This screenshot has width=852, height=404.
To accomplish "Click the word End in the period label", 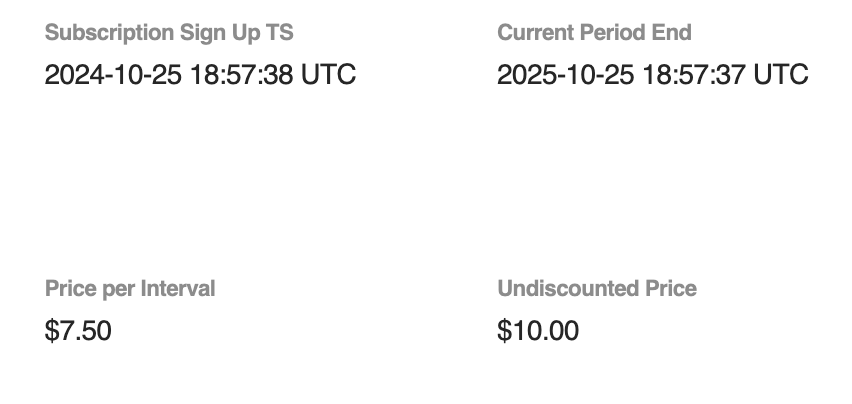I will (x=672, y=32).
